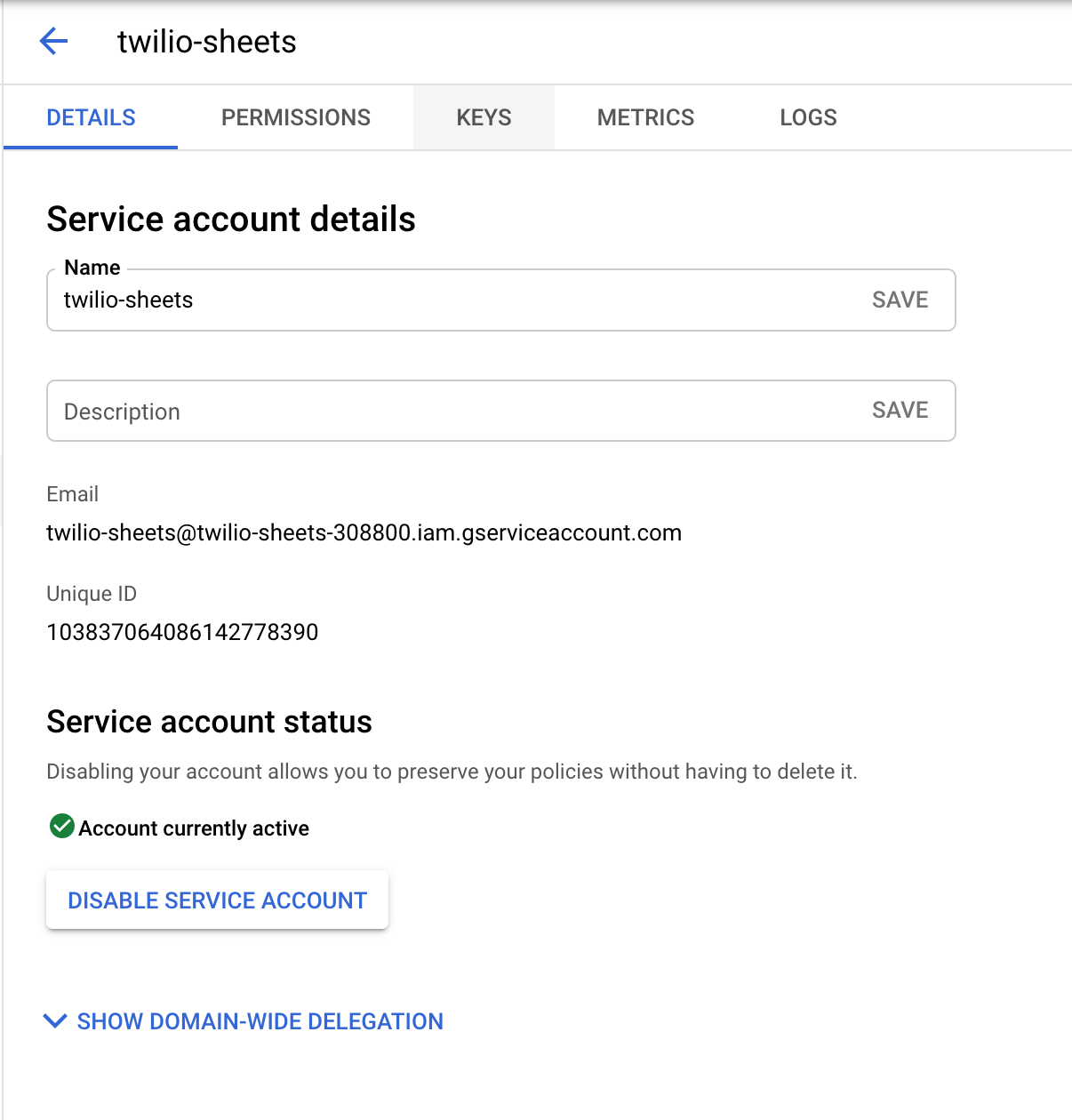Screen dimensions: 1072x1120
Task: Click the Account currently active text
Action: [194, 828]
